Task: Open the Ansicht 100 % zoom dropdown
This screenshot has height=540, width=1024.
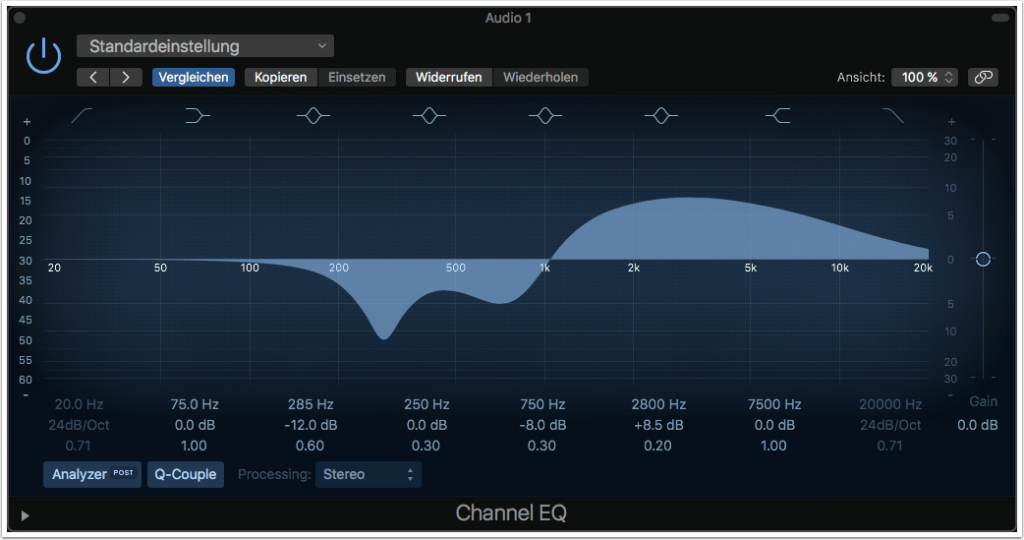Action: pos(926,77)
